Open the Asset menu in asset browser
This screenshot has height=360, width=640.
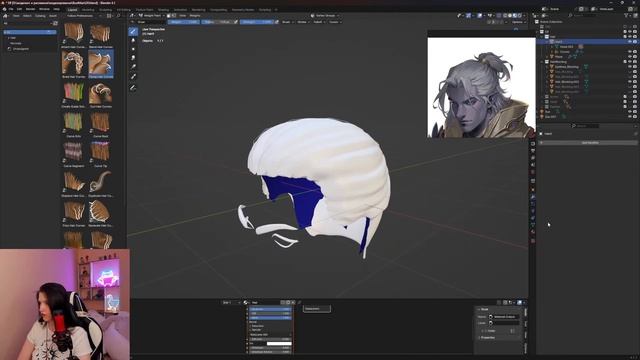tap(53, 16)
